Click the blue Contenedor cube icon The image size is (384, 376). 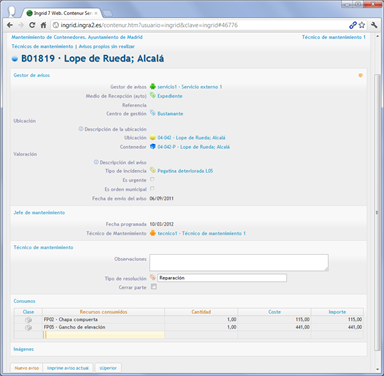(x=153, y=146)
